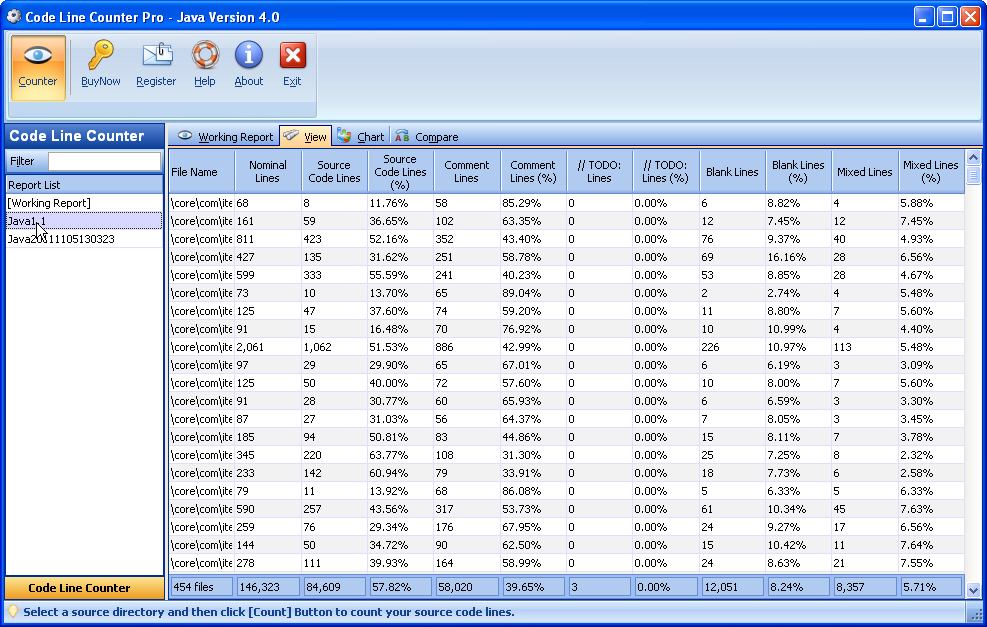Click the total blank percentage 8.24%
Screen dimensions: 987x627
[798, 587]
